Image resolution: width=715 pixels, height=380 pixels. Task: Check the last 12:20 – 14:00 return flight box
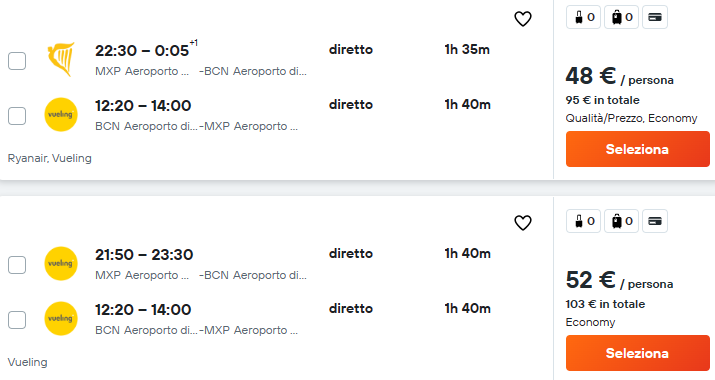17,320
